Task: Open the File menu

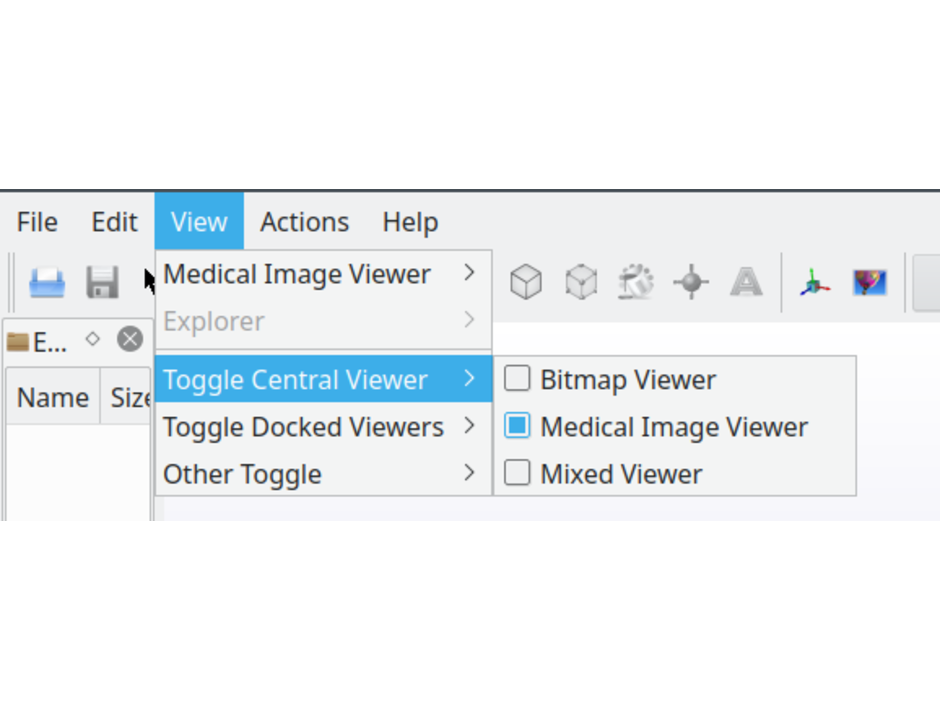Action: (x=37, y=222)
